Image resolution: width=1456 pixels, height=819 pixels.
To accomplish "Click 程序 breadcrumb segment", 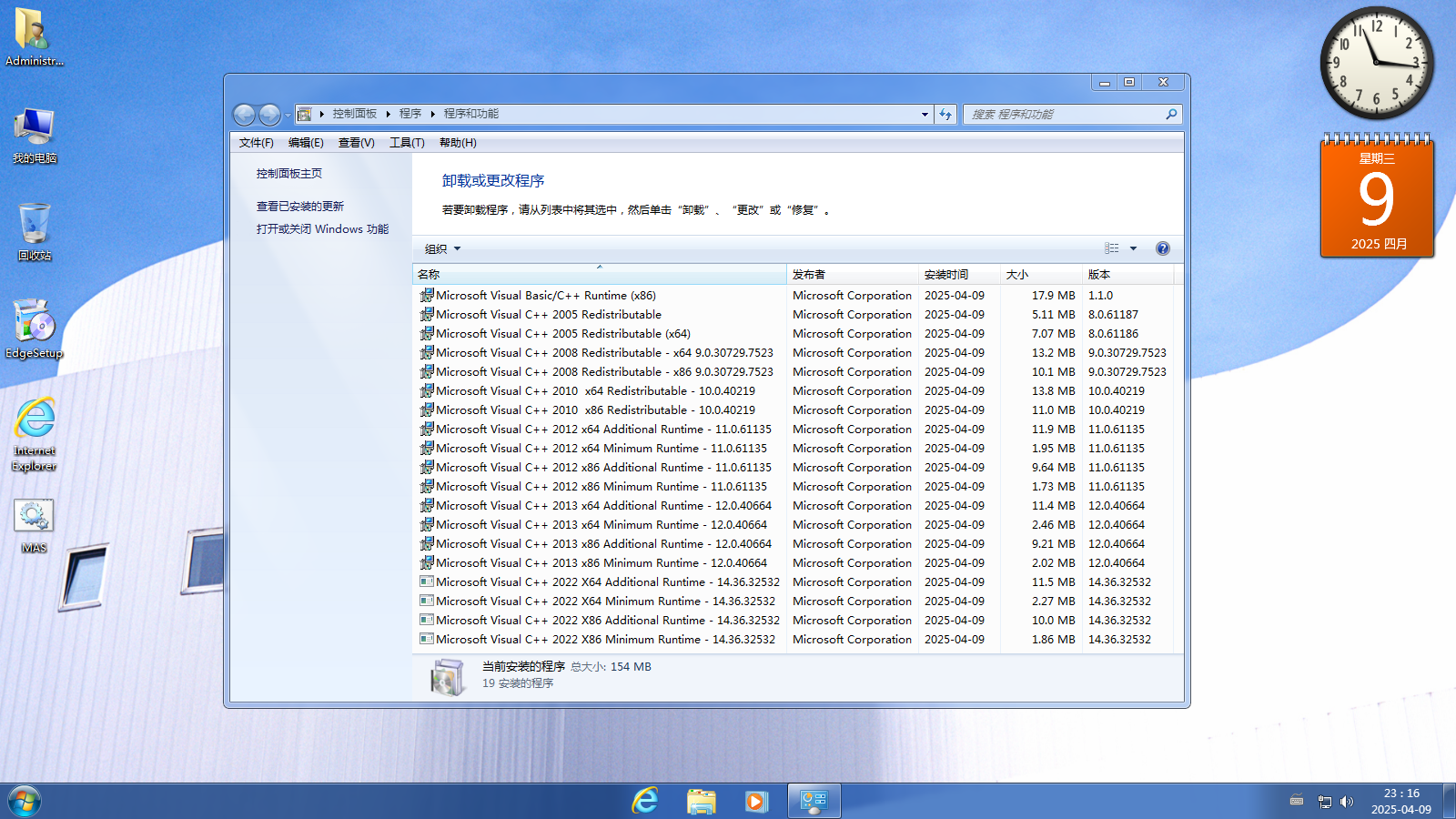I will tap(410, 114).
